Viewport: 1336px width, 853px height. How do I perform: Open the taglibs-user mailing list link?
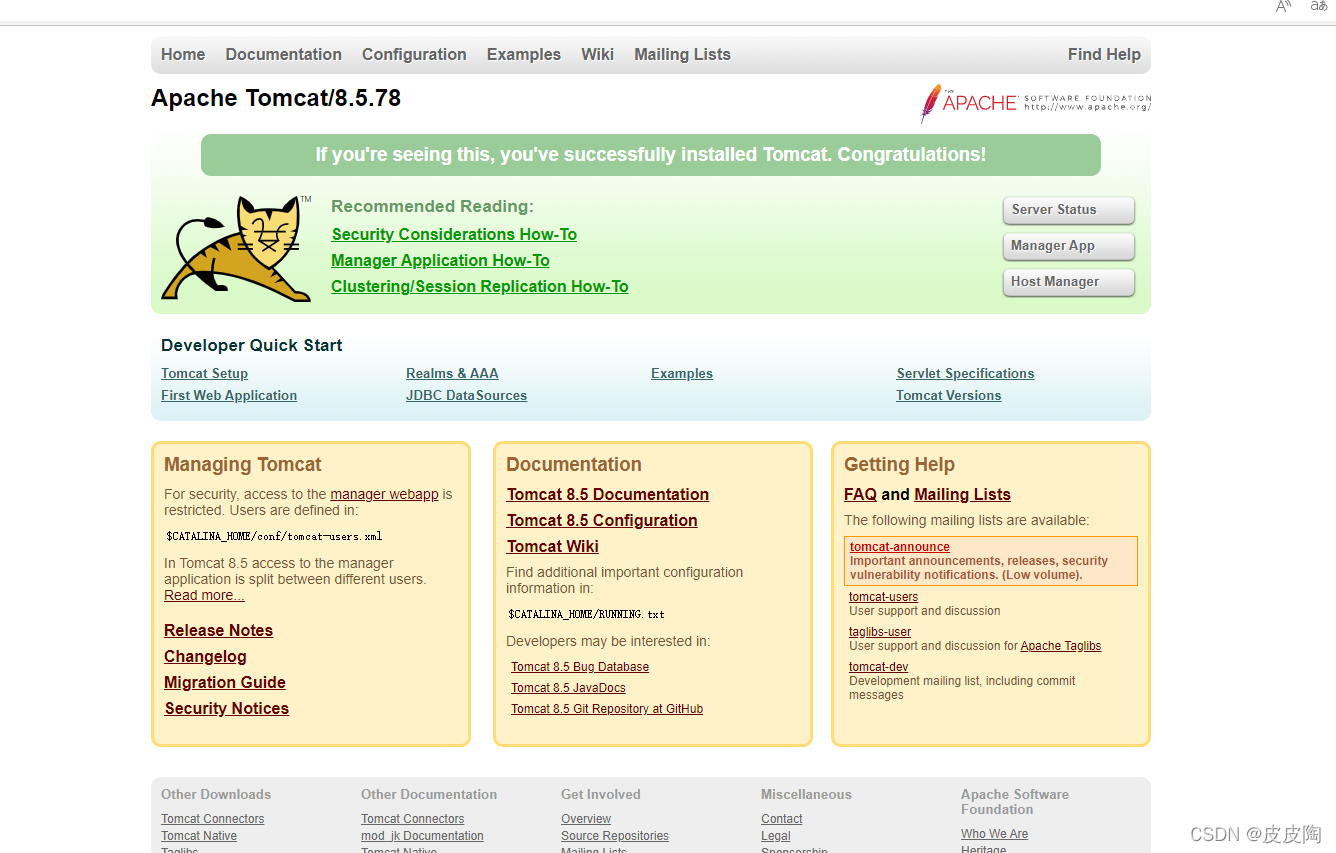880,632
